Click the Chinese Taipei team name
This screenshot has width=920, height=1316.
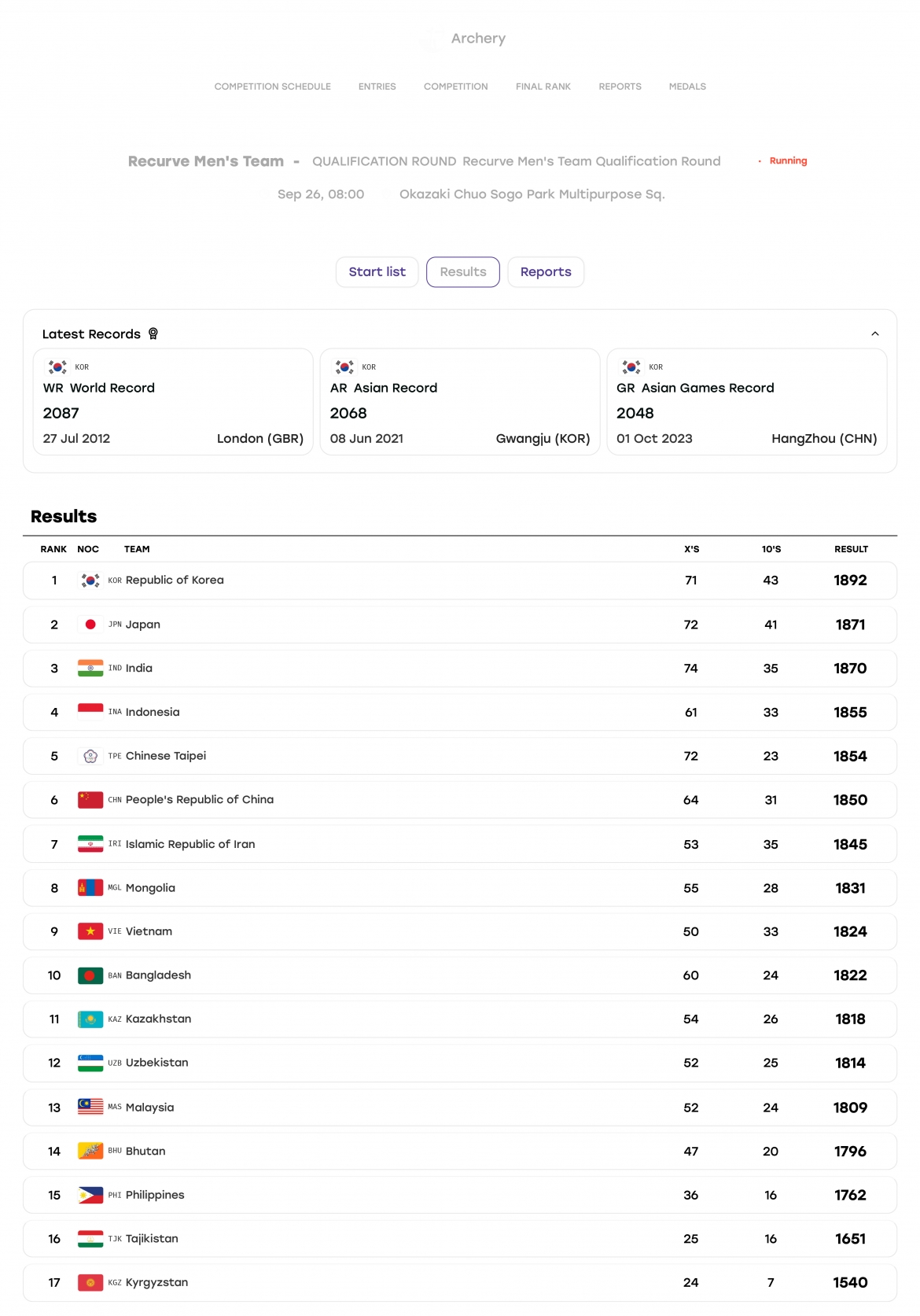point(166,756)
